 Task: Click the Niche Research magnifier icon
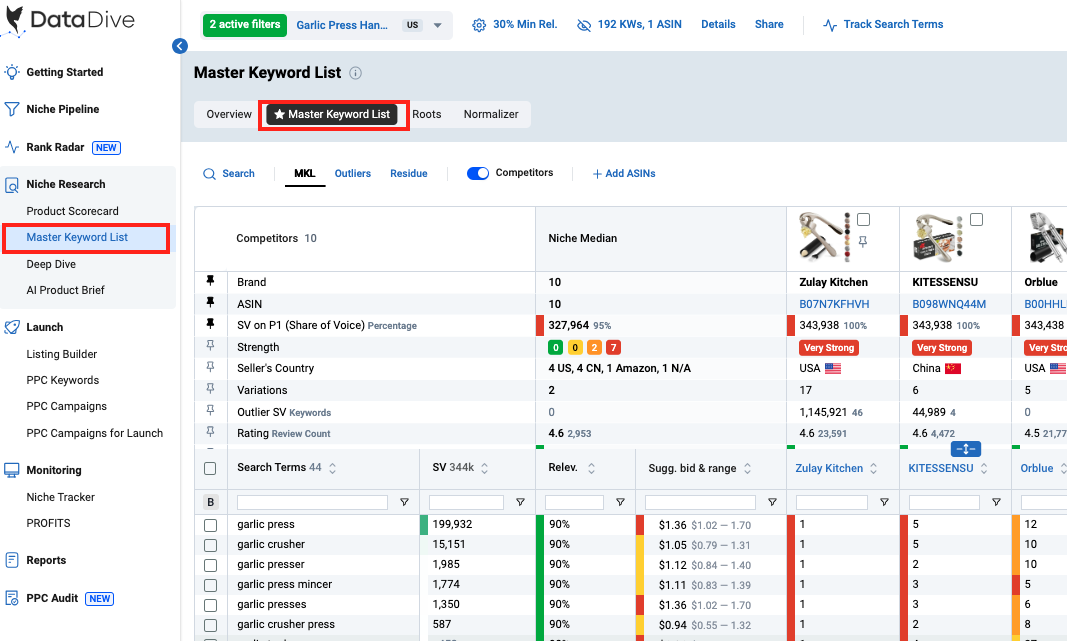point(12,184)
